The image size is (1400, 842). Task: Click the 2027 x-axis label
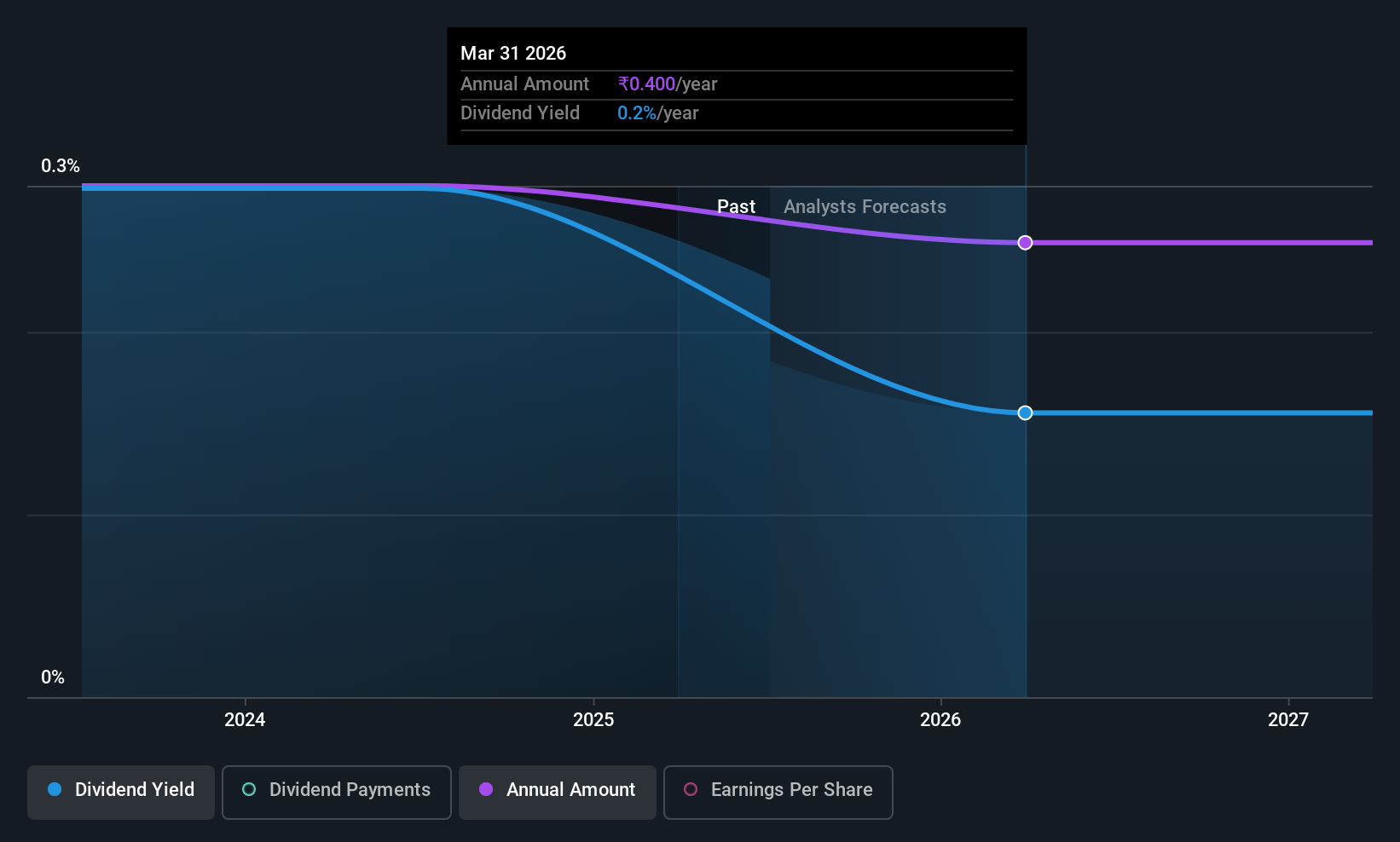(x=1287, y=720)
